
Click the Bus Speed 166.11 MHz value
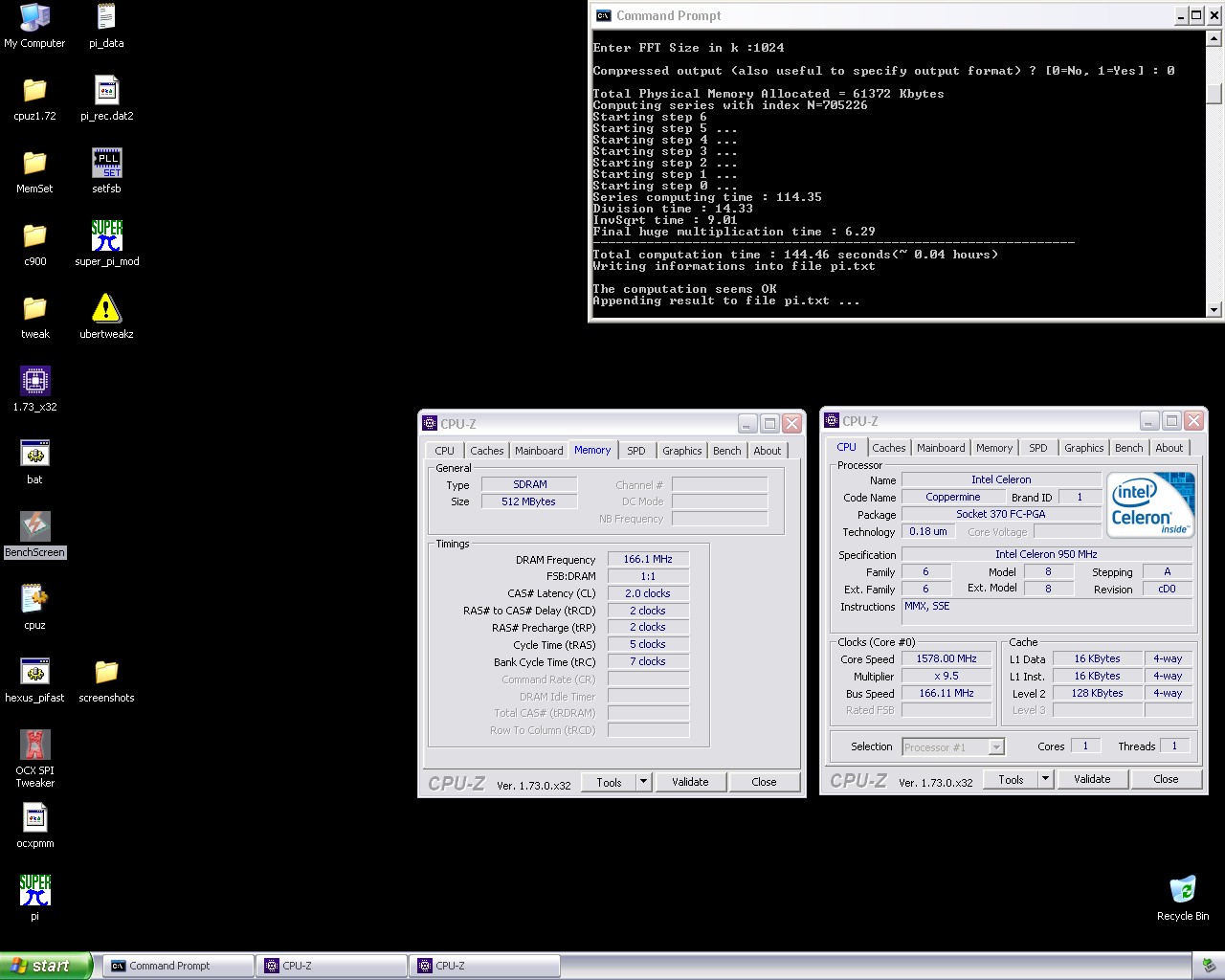[x=947, y=693]
